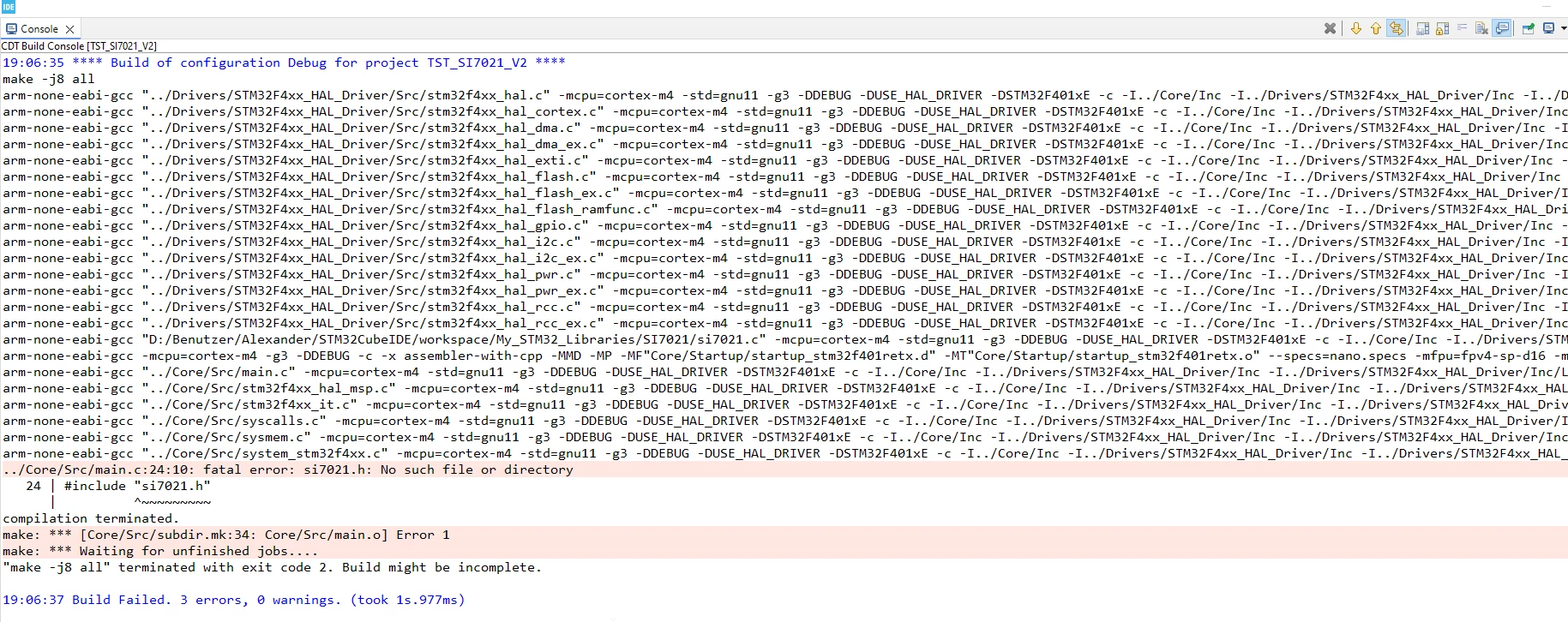
Task: Jump to next error with down arrow
Action: (x=1356, y=28)
